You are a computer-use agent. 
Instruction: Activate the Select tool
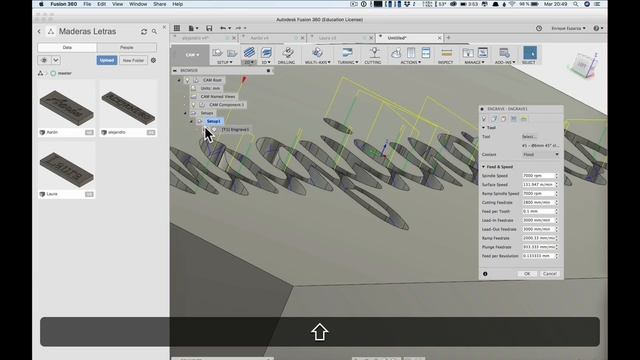(530, 53)
